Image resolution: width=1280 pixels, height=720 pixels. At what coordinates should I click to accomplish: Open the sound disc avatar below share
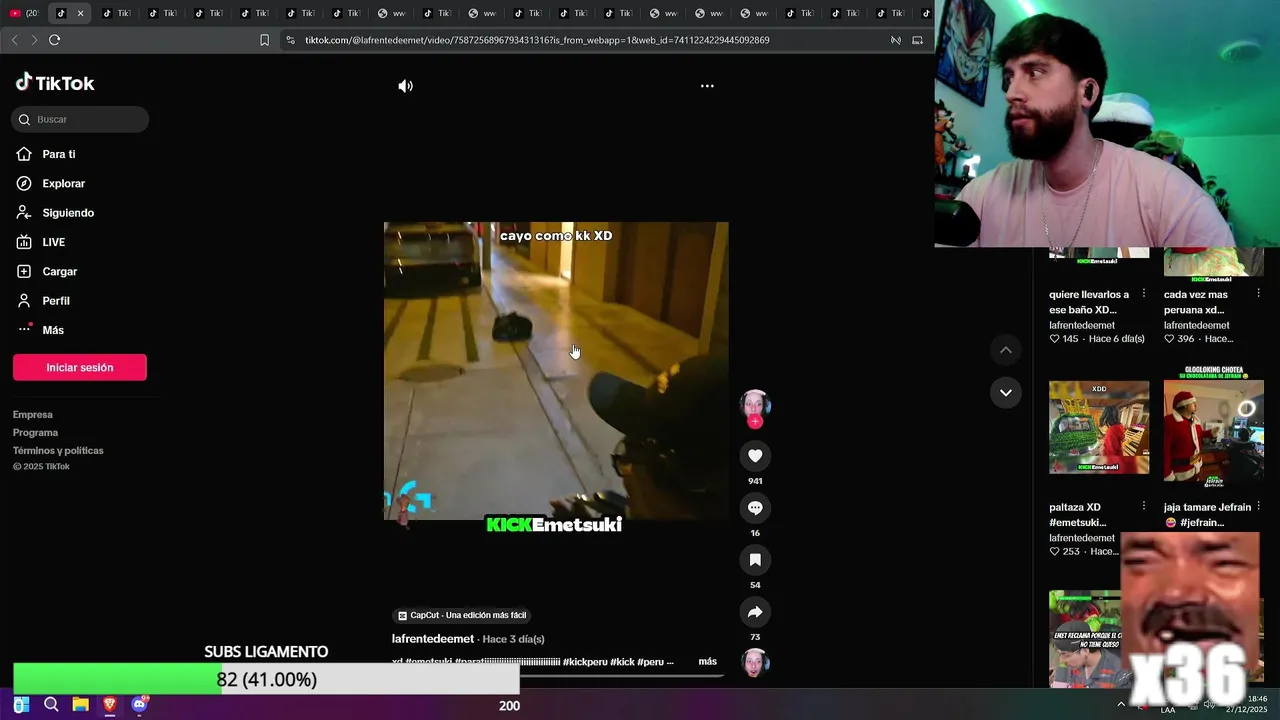coord(755,662)
